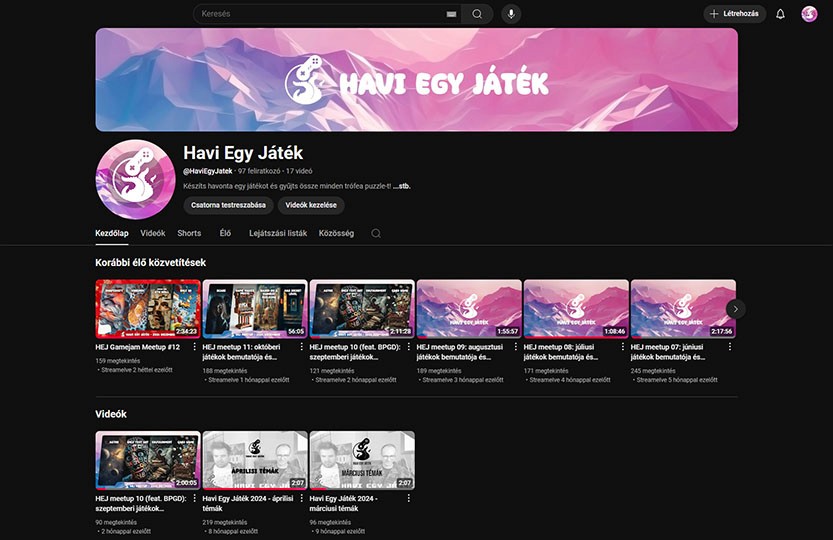The image size is (833, 540).
Task: Click Csatorna testreszabása button
Action: (228, 205)
